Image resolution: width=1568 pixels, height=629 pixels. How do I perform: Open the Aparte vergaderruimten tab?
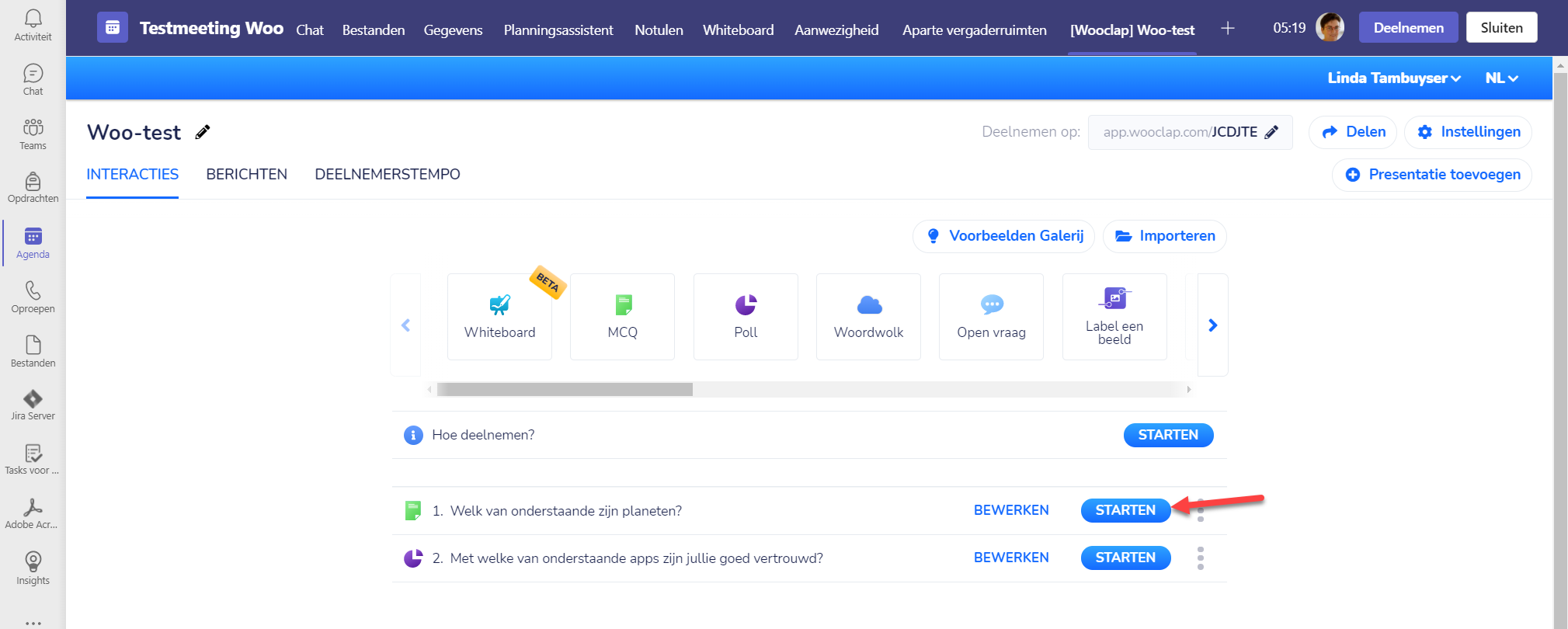point(974,30)
